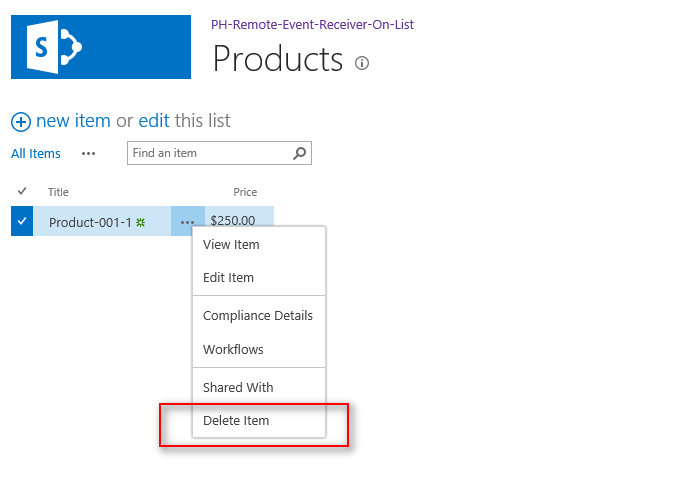Toggle the Product-001-1 row checkbox
The height and width of the screenshot is (492, 688).
[22, 221]
